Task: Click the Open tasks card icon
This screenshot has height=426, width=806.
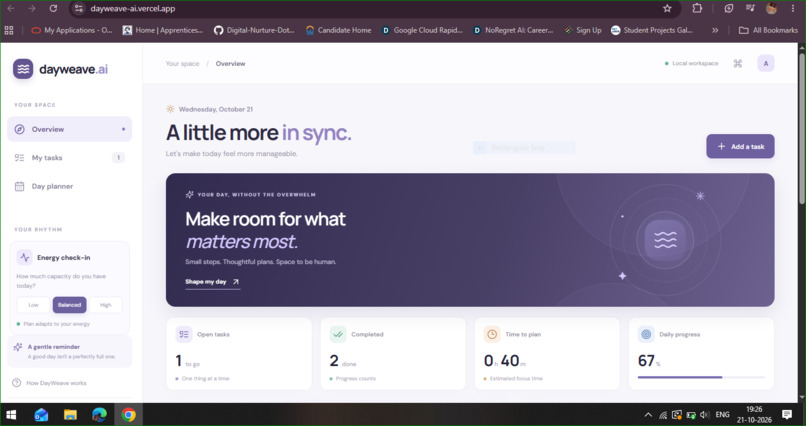Action: tap(184, 334)
